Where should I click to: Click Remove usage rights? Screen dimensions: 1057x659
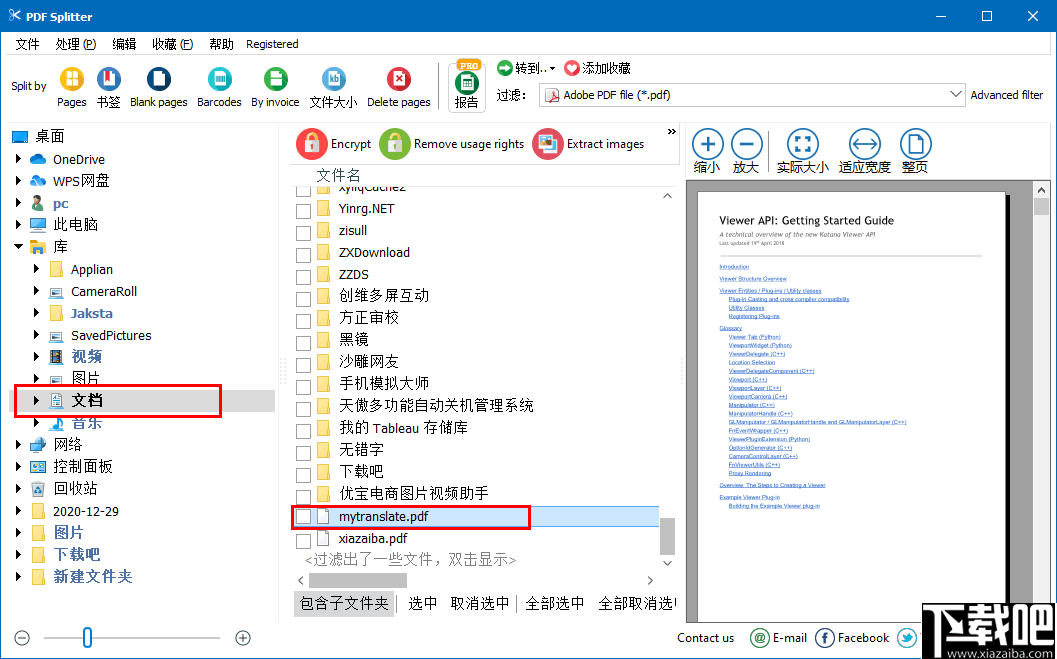[x=452, y=144]
